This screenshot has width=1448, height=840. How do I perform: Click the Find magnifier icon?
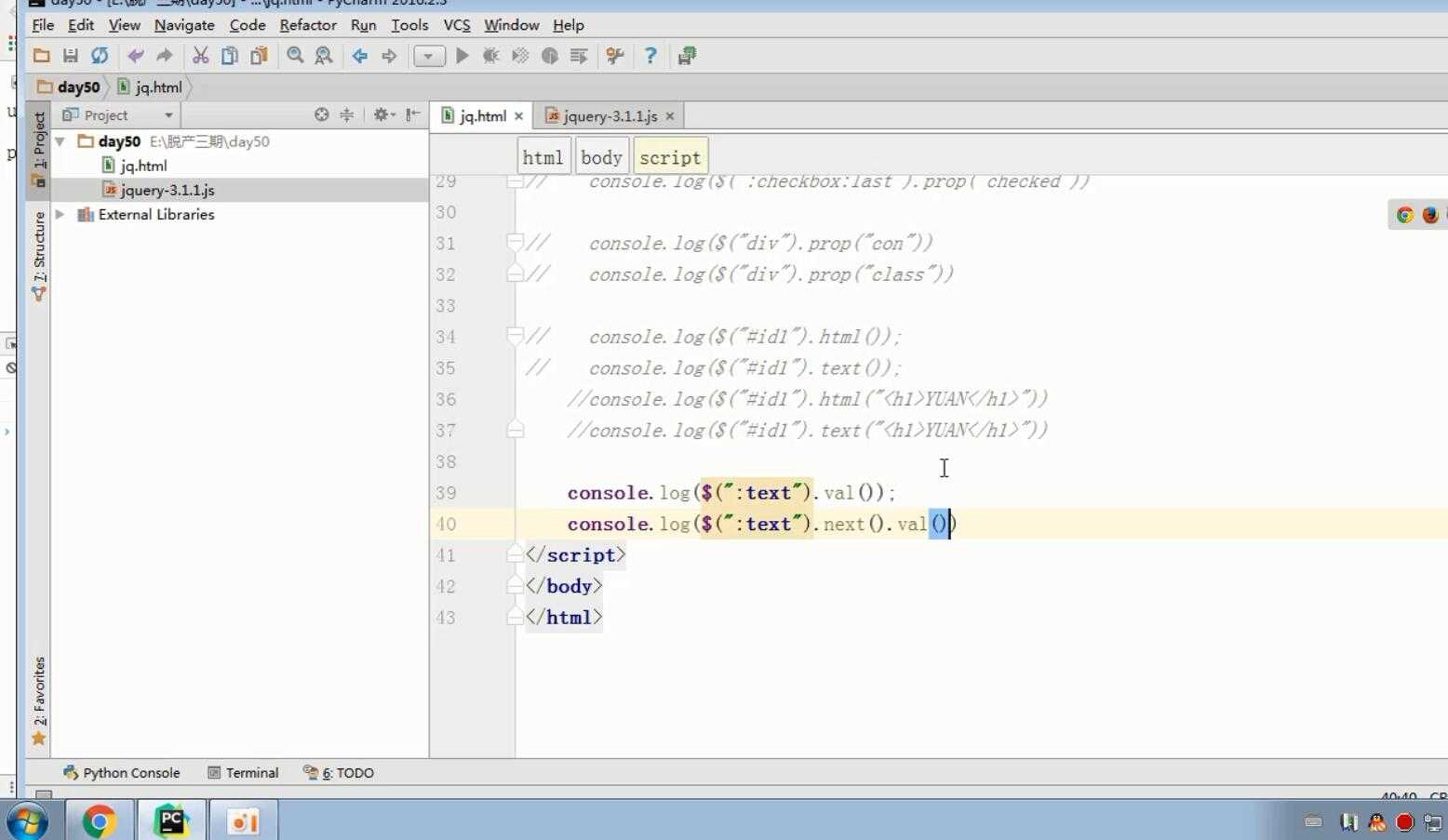point(295,56)
